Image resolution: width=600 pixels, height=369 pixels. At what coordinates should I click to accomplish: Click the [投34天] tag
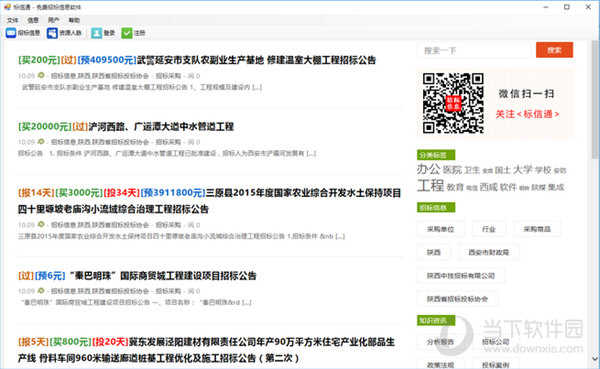tap(122, 193)
